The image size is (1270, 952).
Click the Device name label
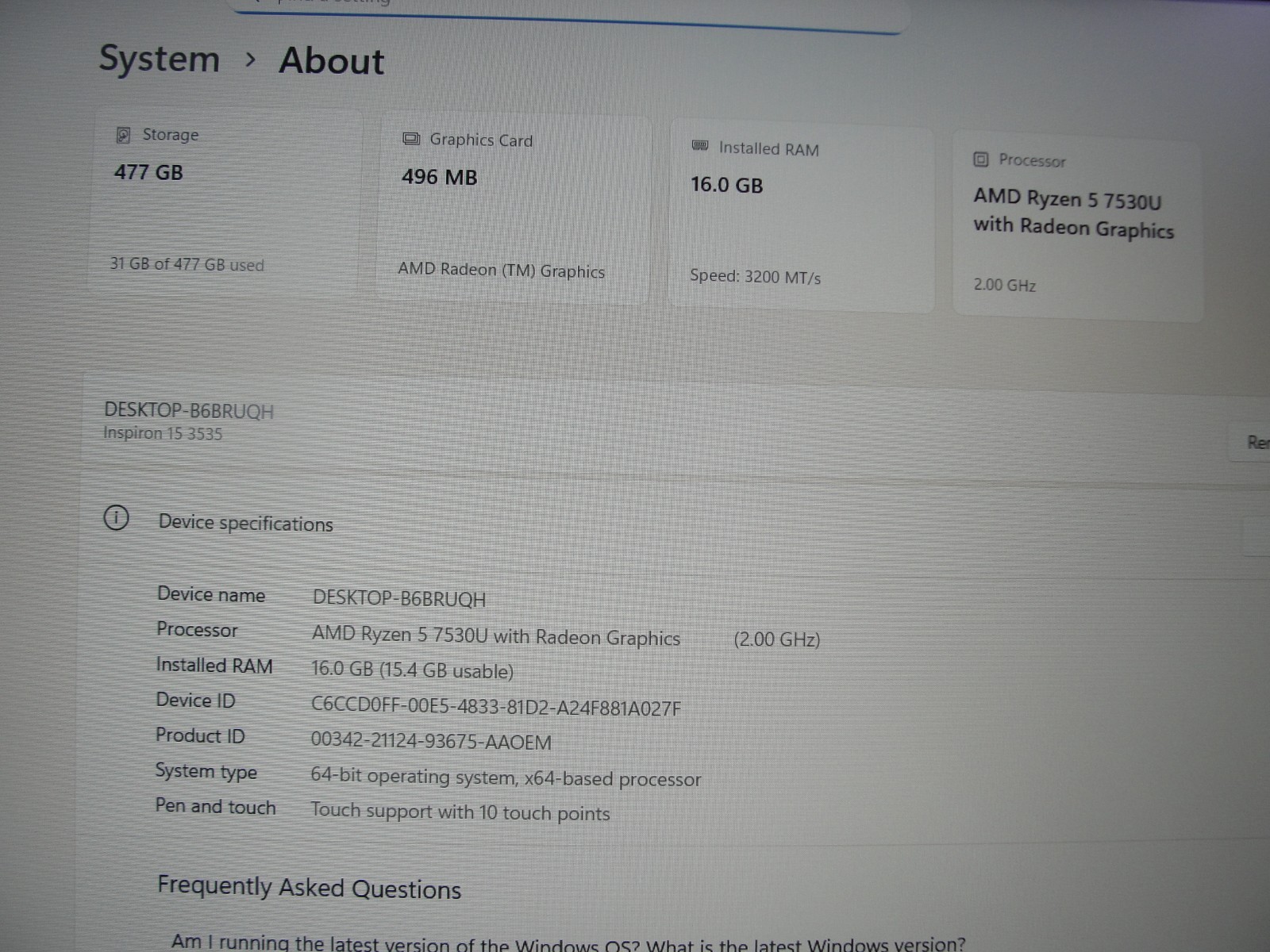[211, 595]
